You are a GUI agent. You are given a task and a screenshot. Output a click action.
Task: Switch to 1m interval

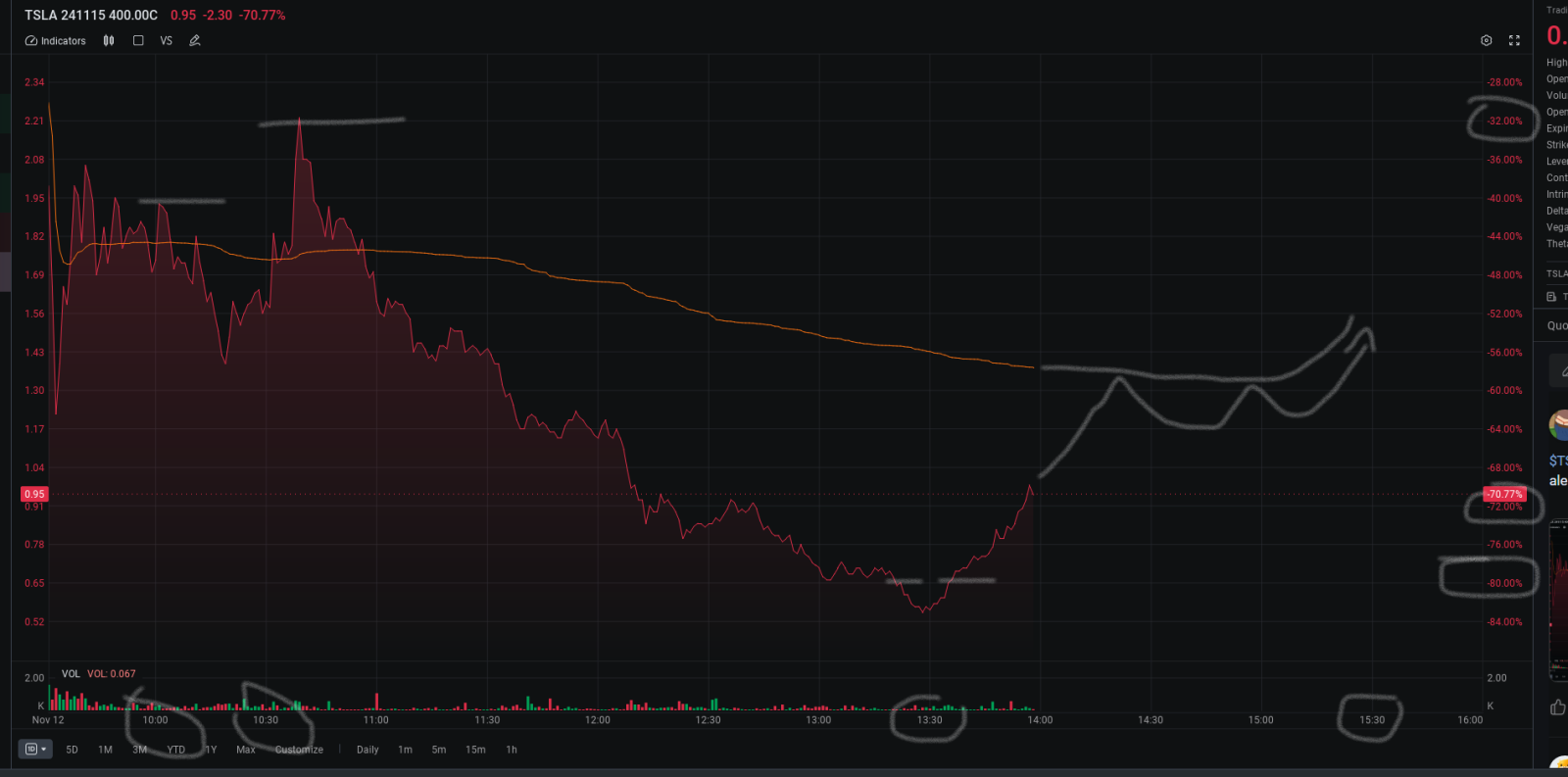tap(405, 750)
